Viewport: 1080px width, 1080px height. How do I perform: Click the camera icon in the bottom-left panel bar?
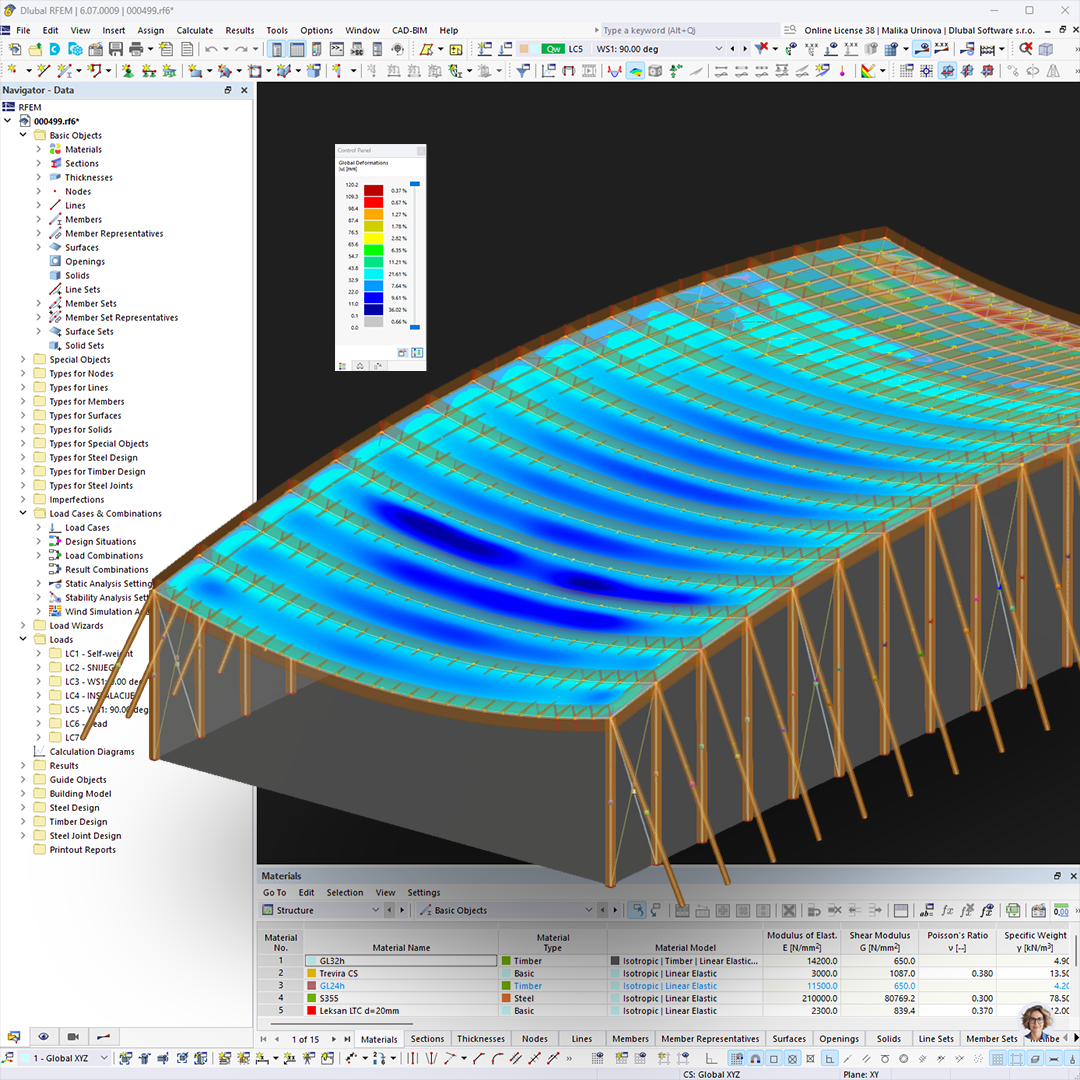pos(72,1037)
